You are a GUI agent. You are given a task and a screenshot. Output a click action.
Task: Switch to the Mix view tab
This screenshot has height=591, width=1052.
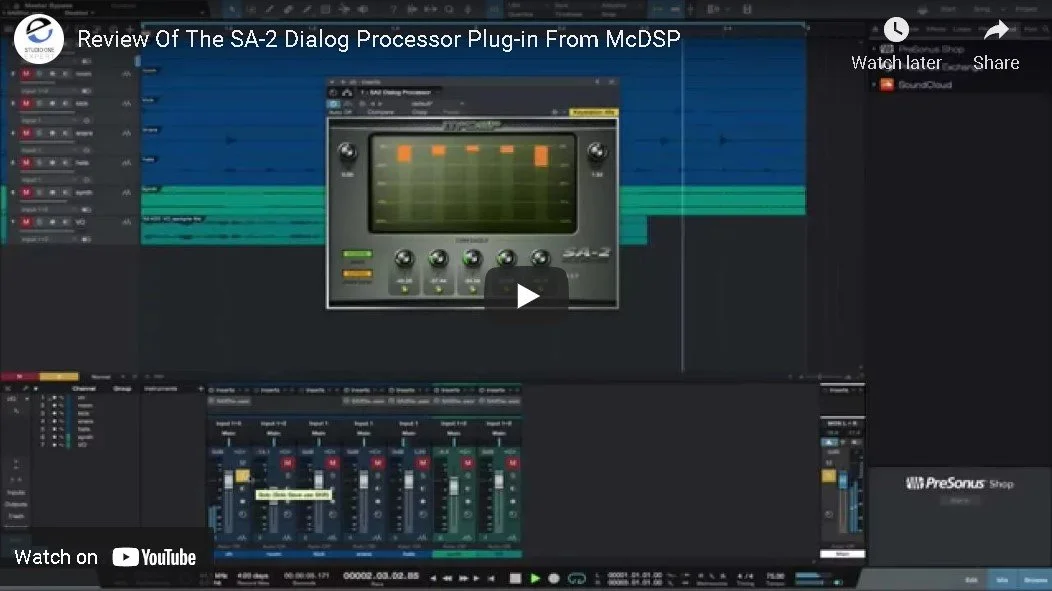[x=1002, y=580]
